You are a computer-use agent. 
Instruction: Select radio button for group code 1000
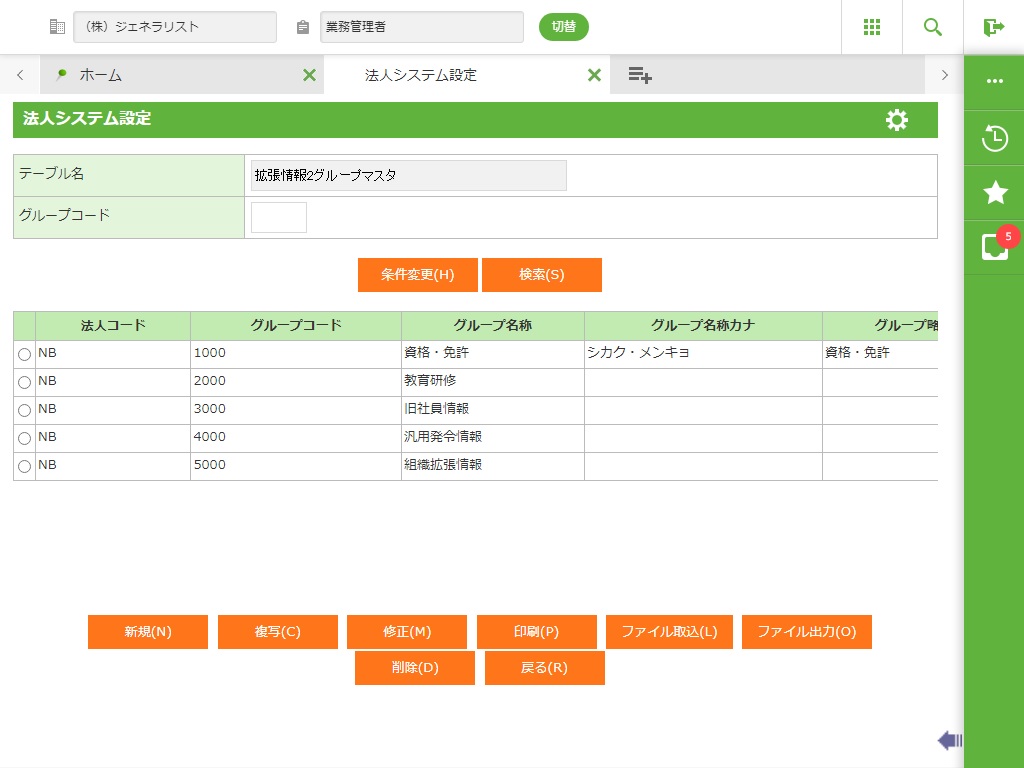click(x=25, y=354)
